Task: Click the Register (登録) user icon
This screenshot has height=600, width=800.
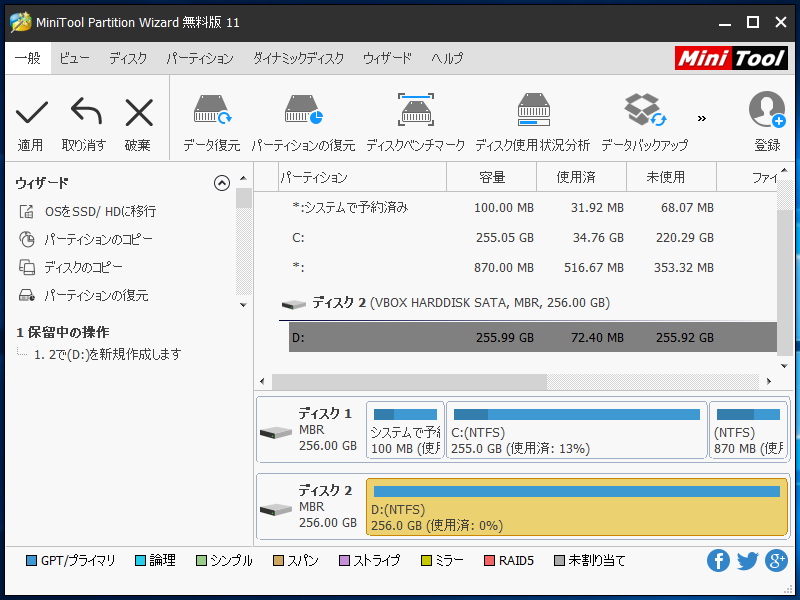Action: [767, 110]
